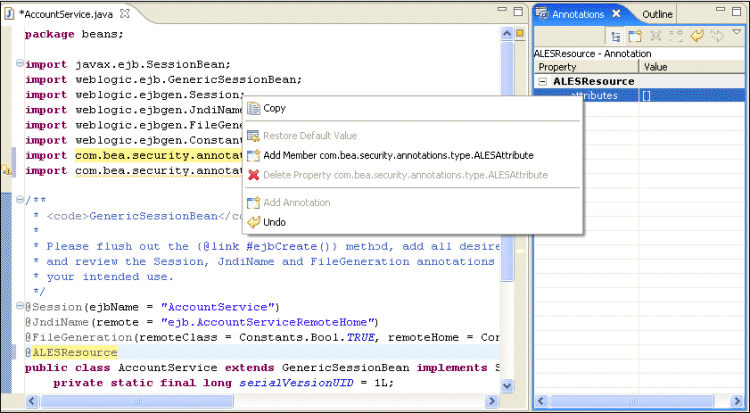Click the dashed-square move icon in Annotations toolbar
The image size is (750, 413).
[x=676, y=36]
